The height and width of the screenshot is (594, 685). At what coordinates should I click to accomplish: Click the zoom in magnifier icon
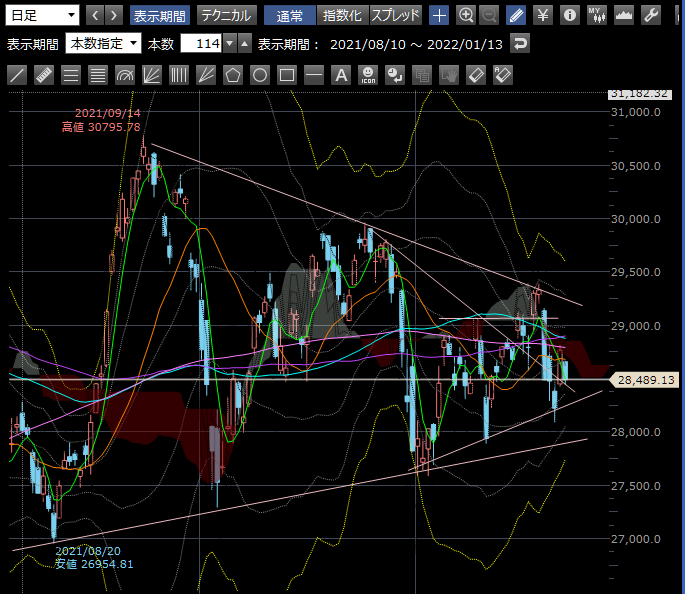(x=466, y=15)
